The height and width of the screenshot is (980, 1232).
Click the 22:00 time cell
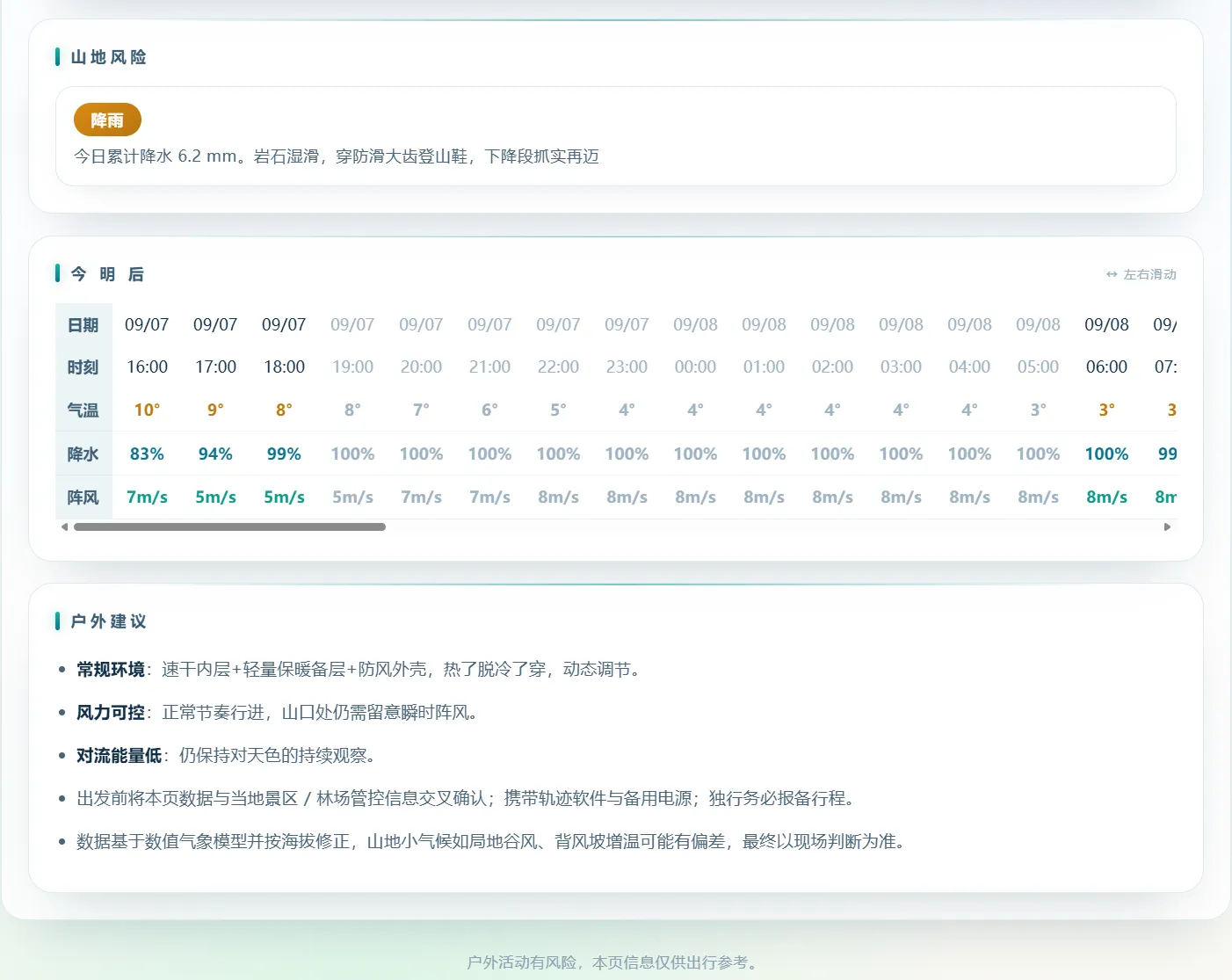(x=558, y=367)
